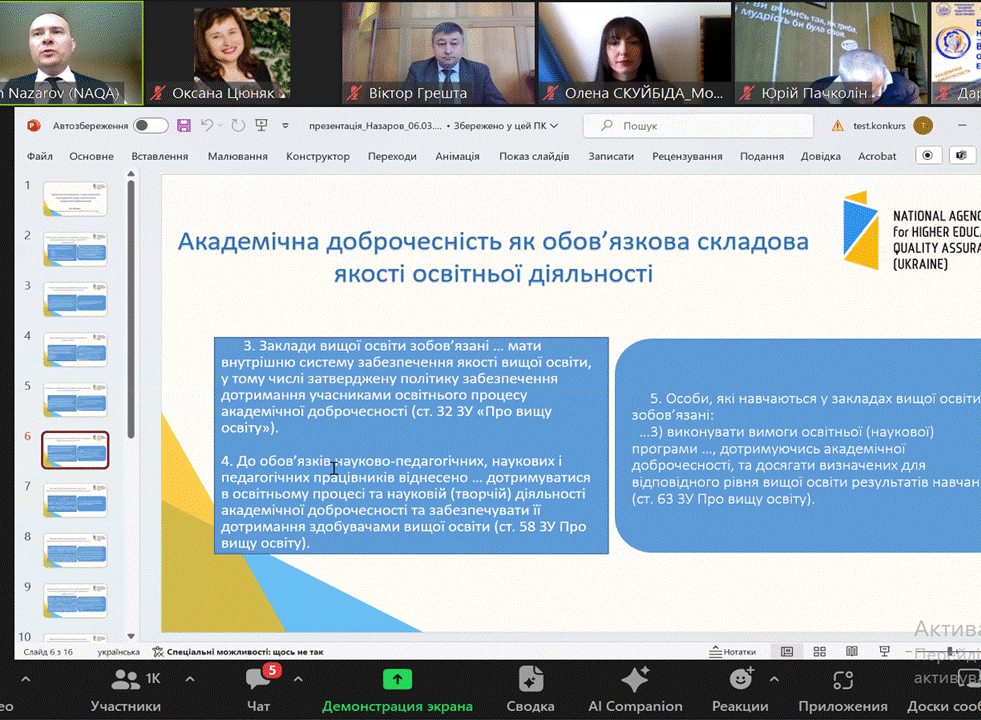Switch to Slide Sorter view icon
This screenshot has height=720, width=981.
(x=819, y=651)
